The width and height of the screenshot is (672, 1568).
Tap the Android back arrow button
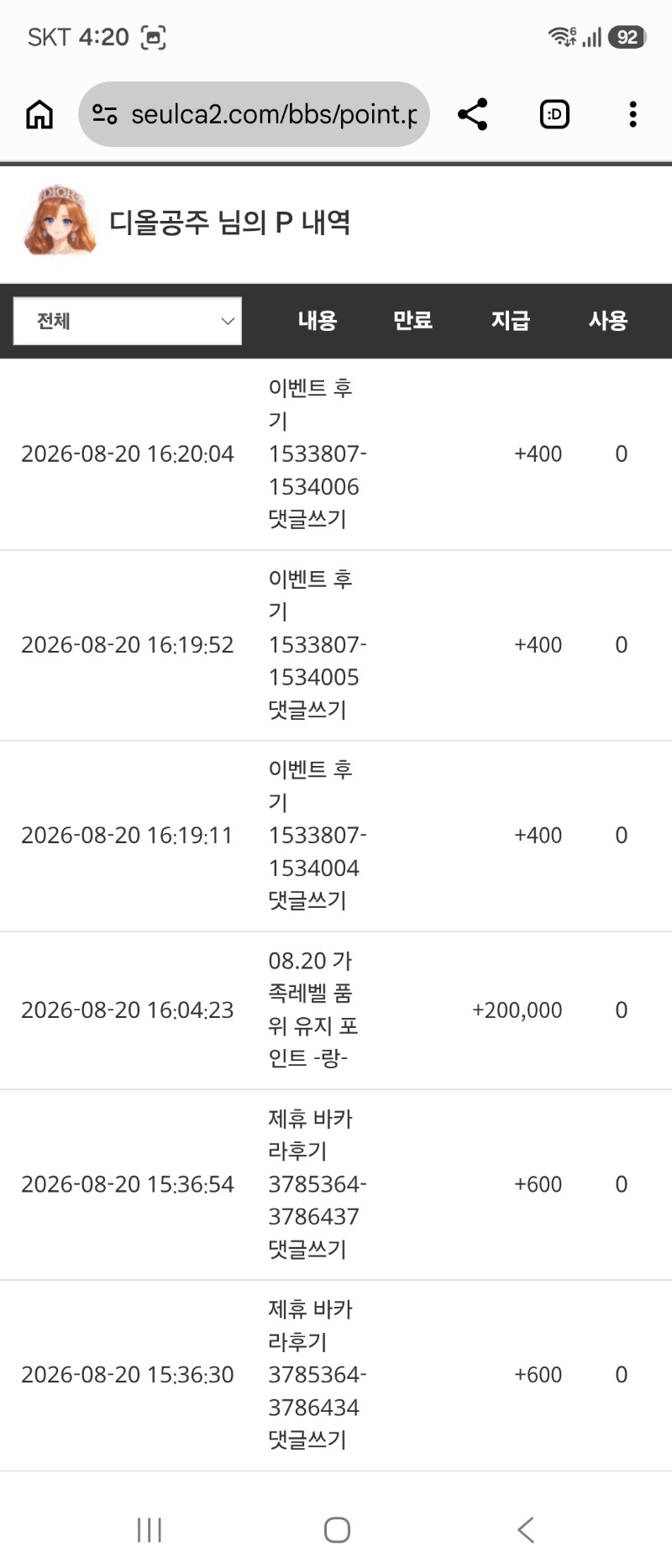coord(526,1529)
